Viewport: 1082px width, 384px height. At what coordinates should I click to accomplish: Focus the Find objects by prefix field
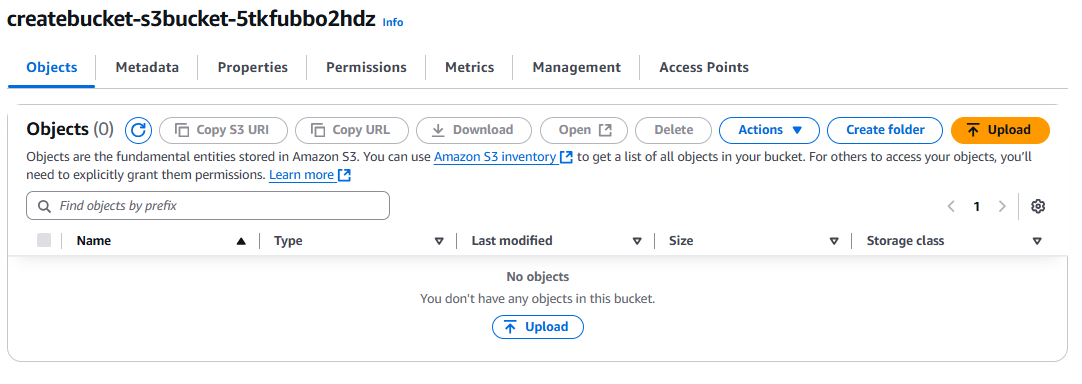point(208,206)
